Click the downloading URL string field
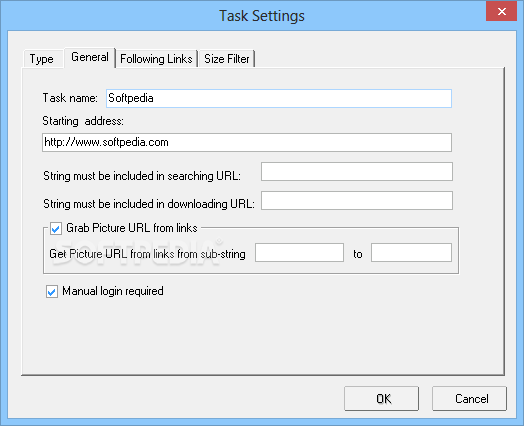The height and width of the screenshot is (426, 524). (x=357, y=200)
